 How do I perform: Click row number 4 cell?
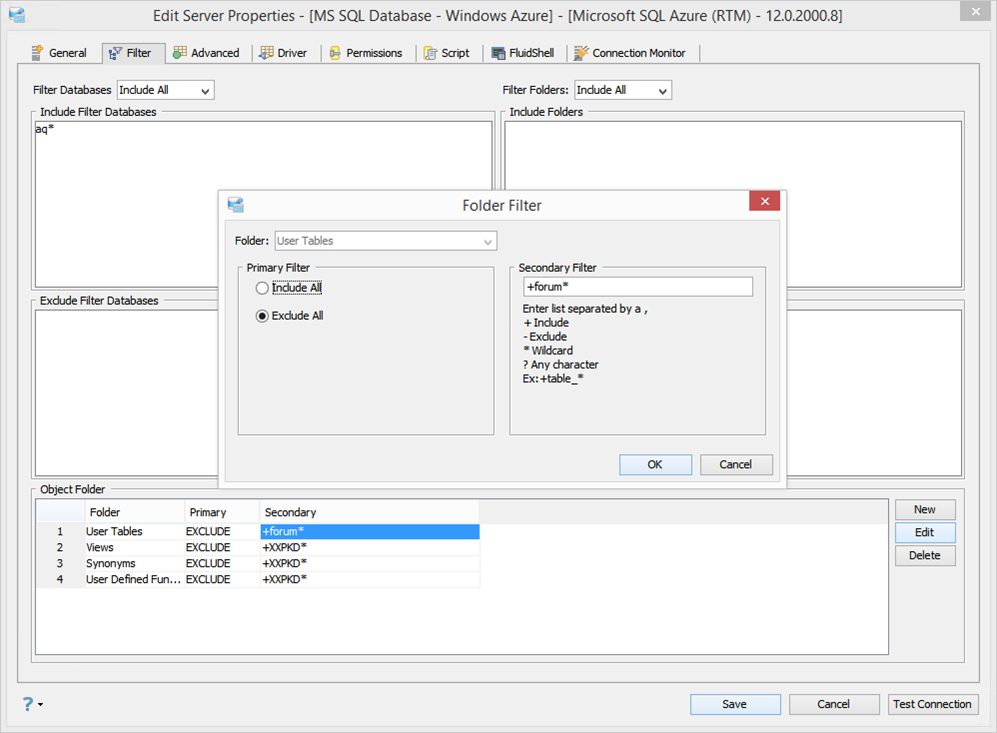tap(60, 579)
